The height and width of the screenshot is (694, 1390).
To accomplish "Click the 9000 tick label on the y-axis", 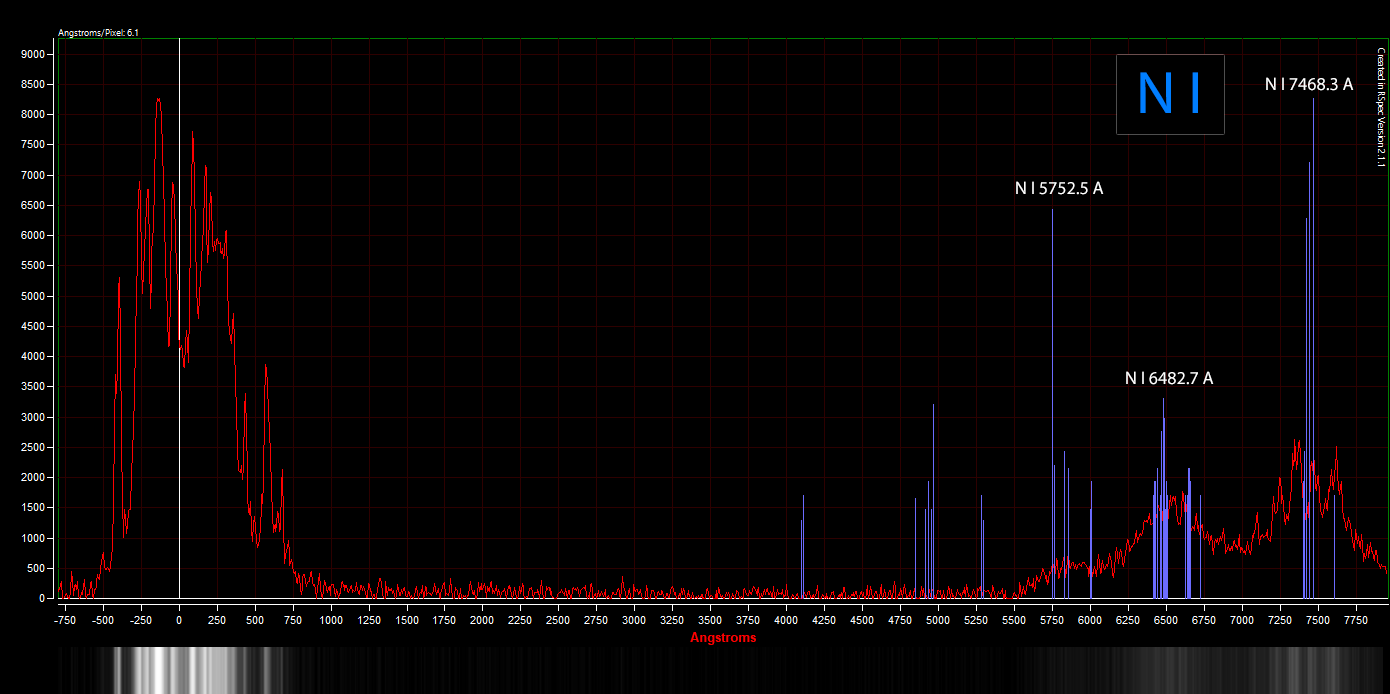I will 31,54.
